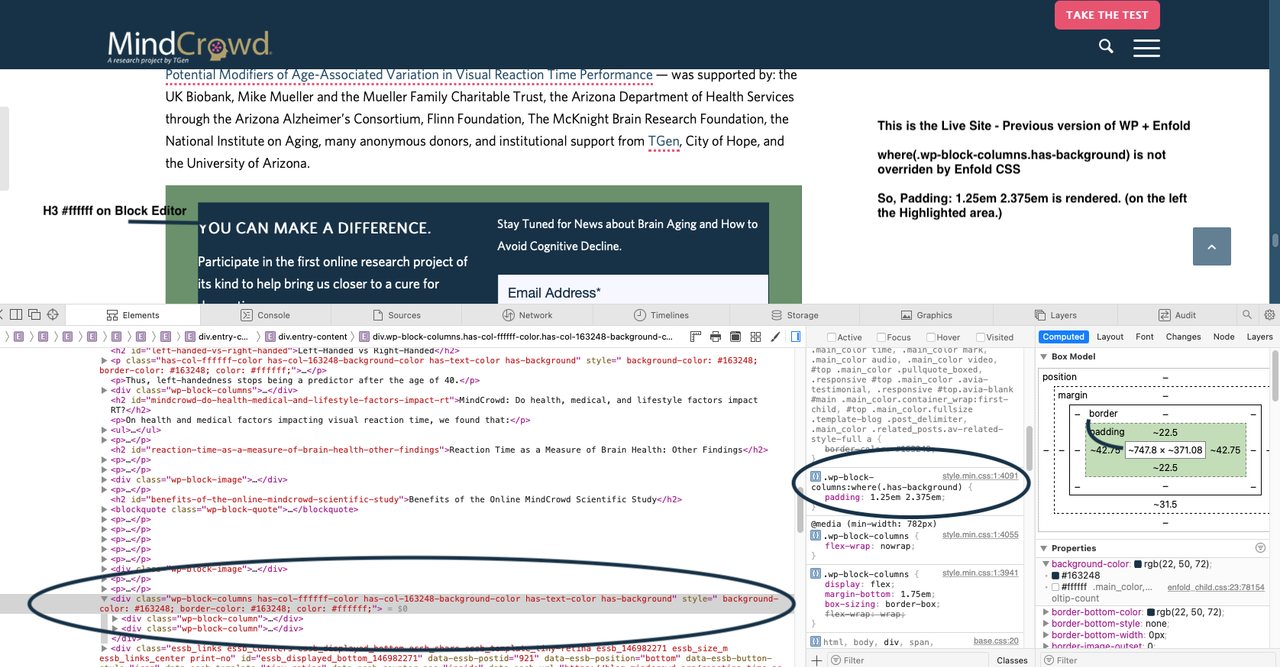Expand the blockquote wp-block-quote node

105,509
